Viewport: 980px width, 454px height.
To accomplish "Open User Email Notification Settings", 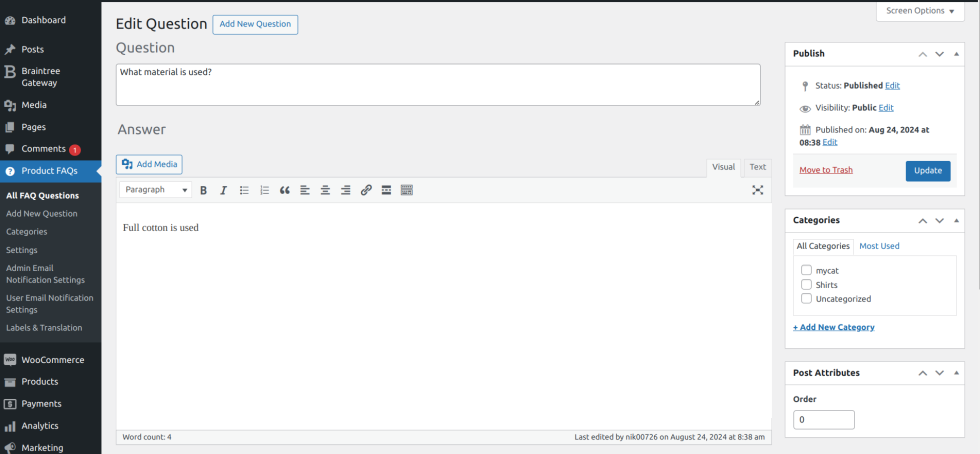I will click(x=50, y=304).
